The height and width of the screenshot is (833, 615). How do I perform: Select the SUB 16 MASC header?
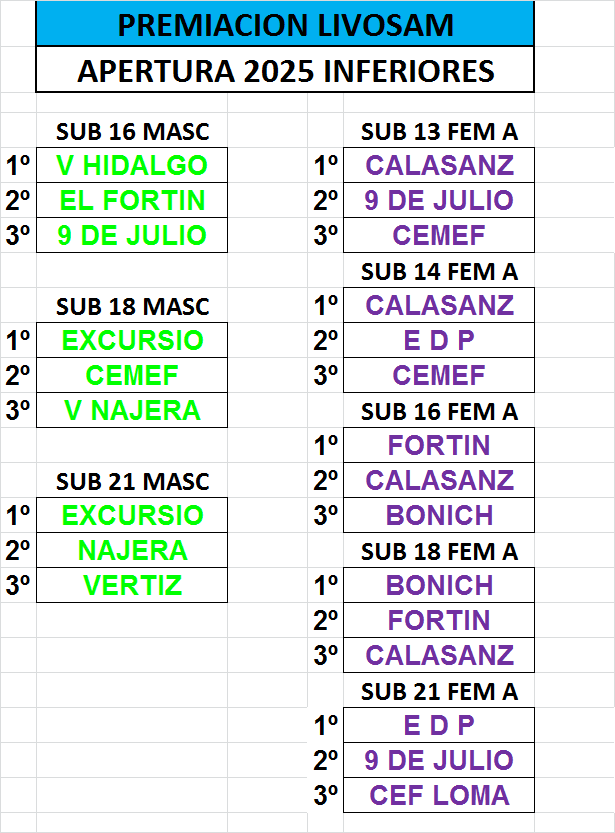coord(132,131)
